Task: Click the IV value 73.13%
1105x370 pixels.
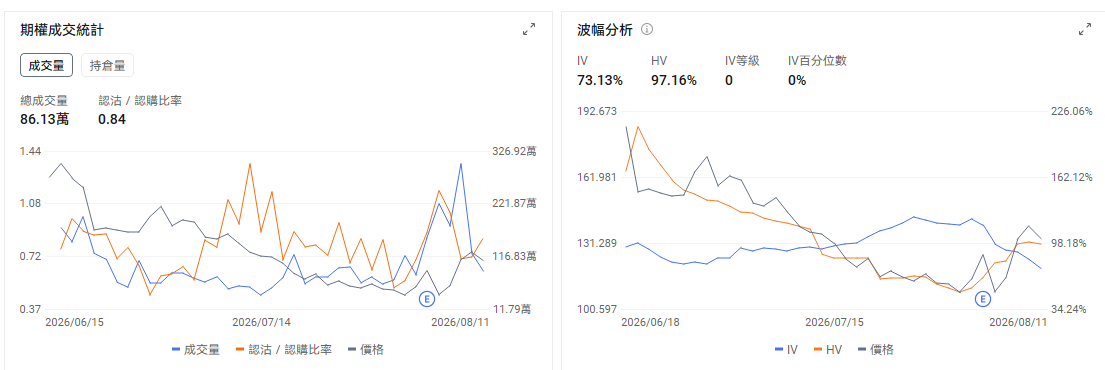Action: coord(600,80)
